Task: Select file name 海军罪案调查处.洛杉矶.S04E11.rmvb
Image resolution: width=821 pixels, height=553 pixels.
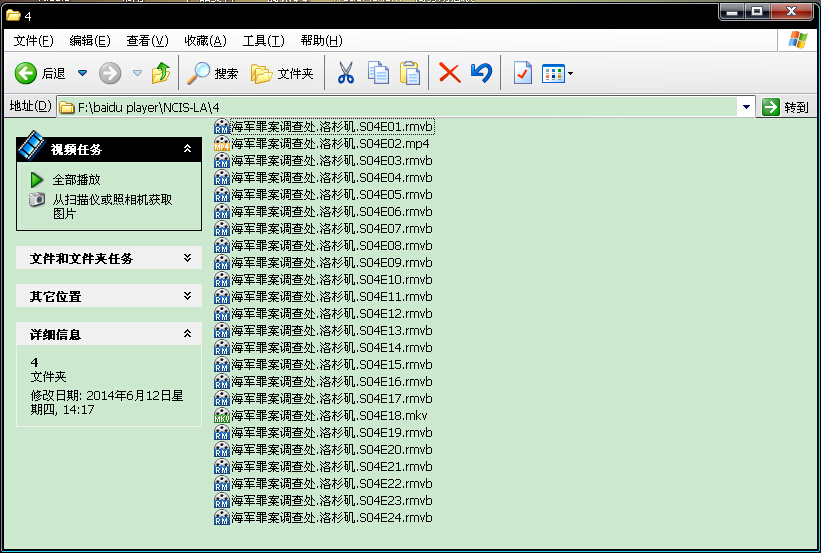Action: [332, 297]
